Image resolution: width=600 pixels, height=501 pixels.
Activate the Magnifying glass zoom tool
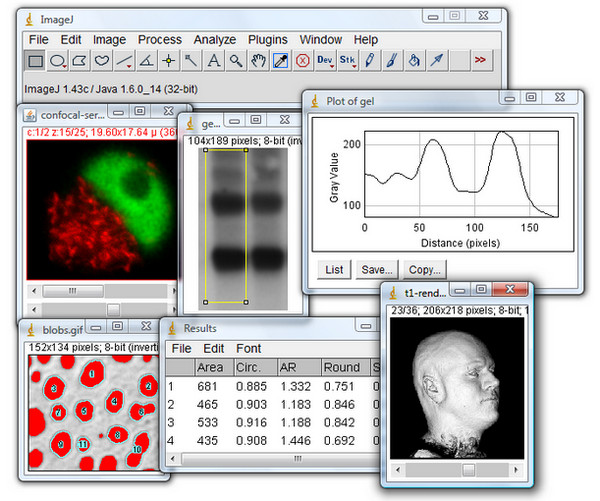point(236,61)
